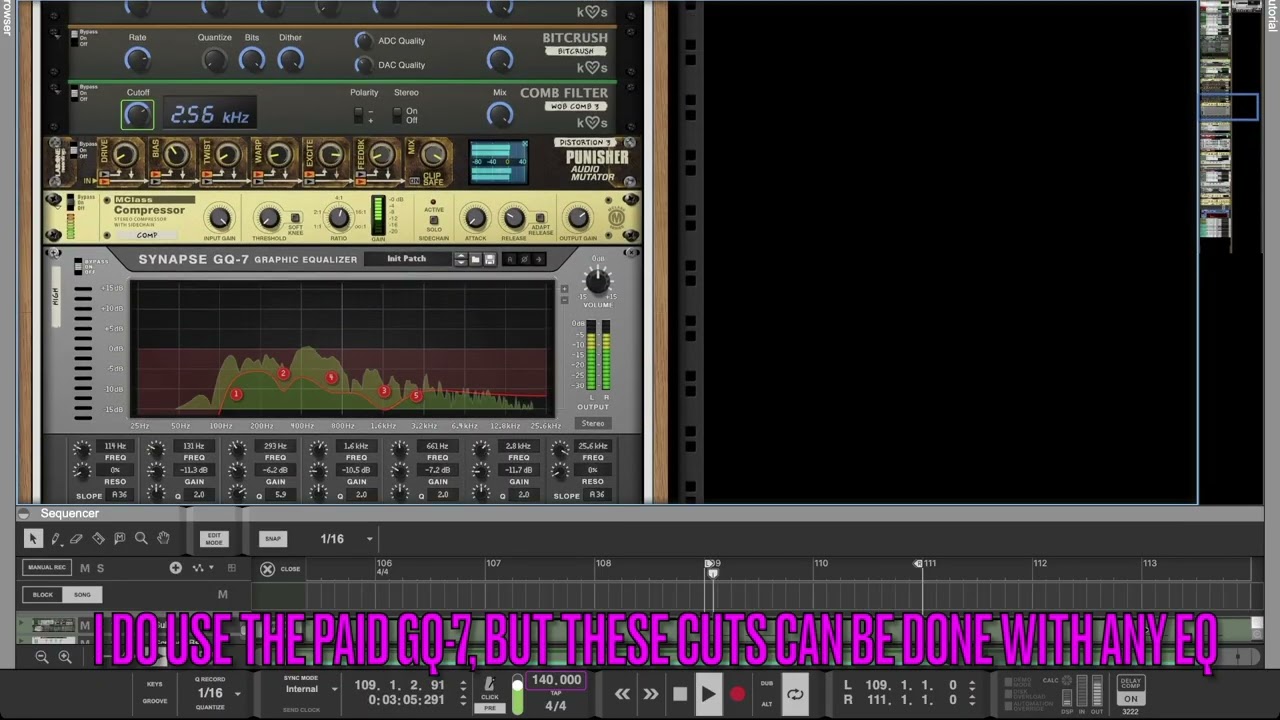Click the KEYS button in transport

click(155, 684)
